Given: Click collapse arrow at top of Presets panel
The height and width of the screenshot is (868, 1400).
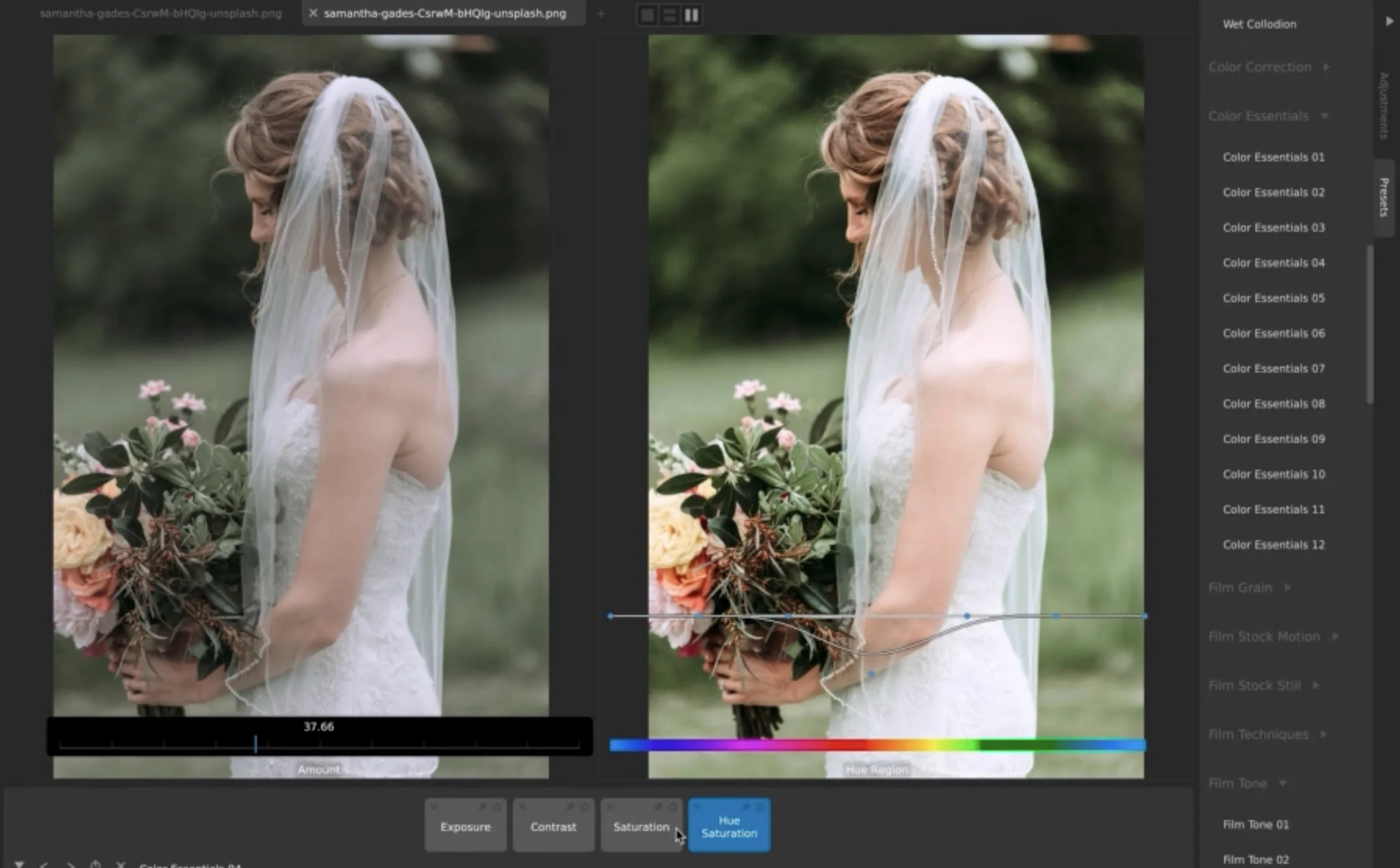Looking at the screenshot, I should [1389, 21].
